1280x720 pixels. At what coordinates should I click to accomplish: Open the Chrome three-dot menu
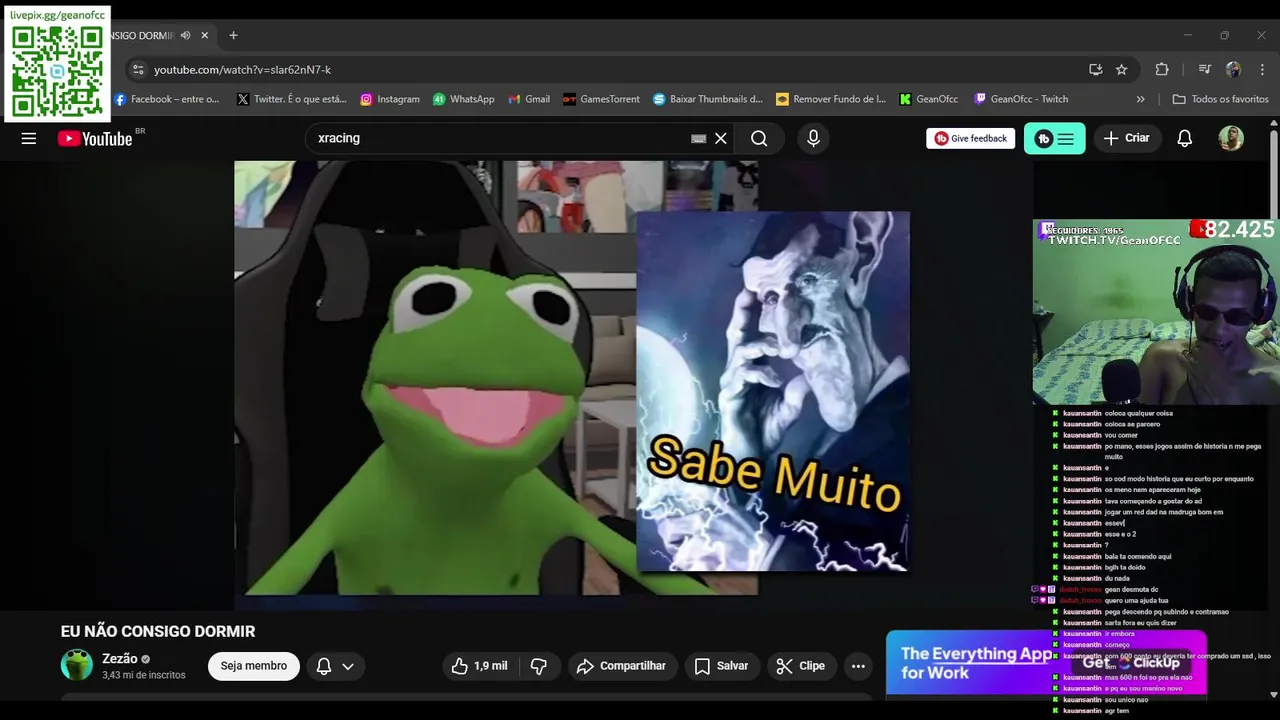pyautogui.click(x=1262, y=69)
